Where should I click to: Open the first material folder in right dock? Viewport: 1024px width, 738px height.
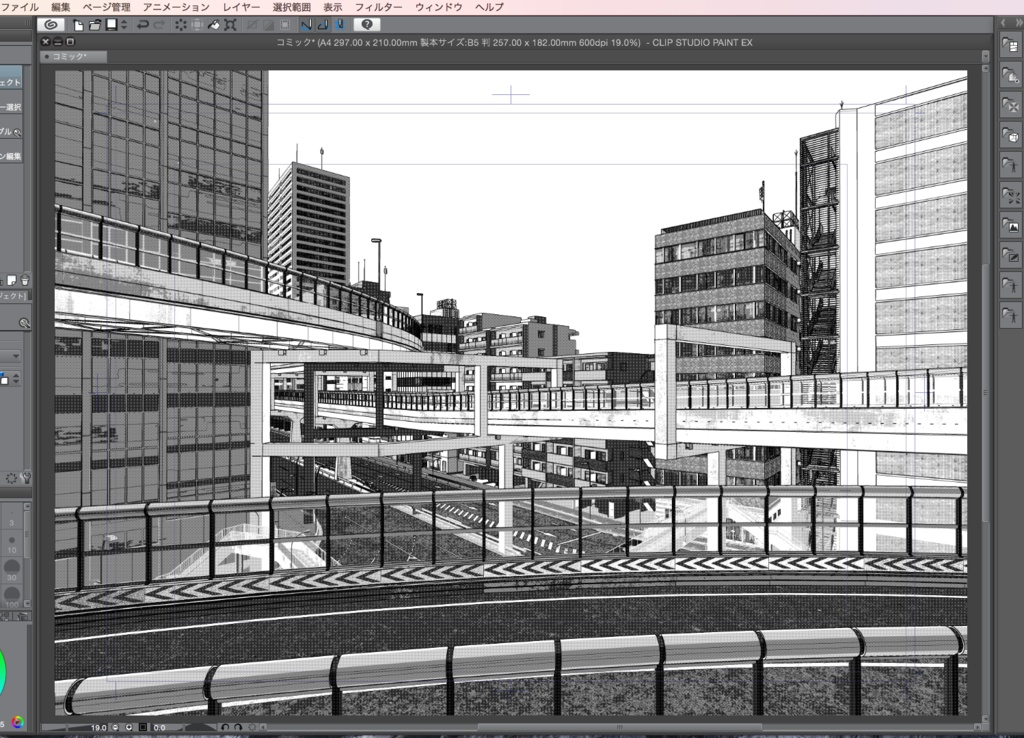pyautogui.click(x=1010, y=45)
